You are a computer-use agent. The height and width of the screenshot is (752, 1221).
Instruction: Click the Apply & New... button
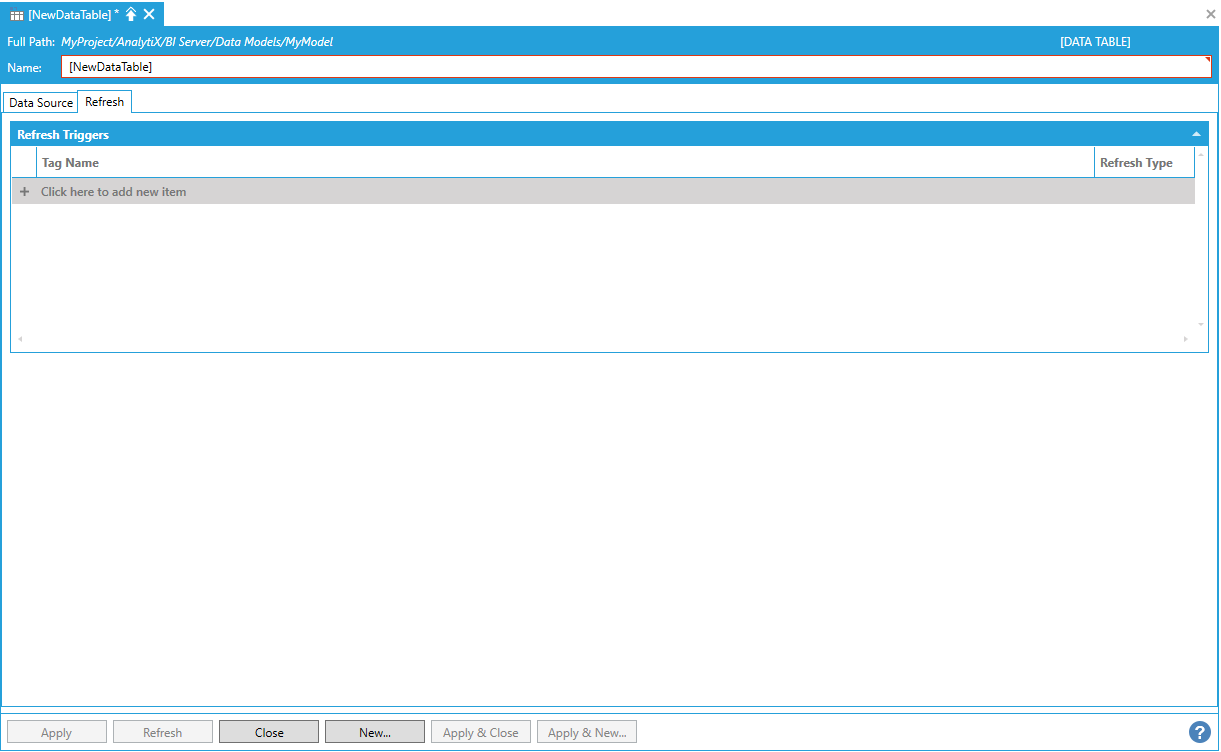[587, 732]
